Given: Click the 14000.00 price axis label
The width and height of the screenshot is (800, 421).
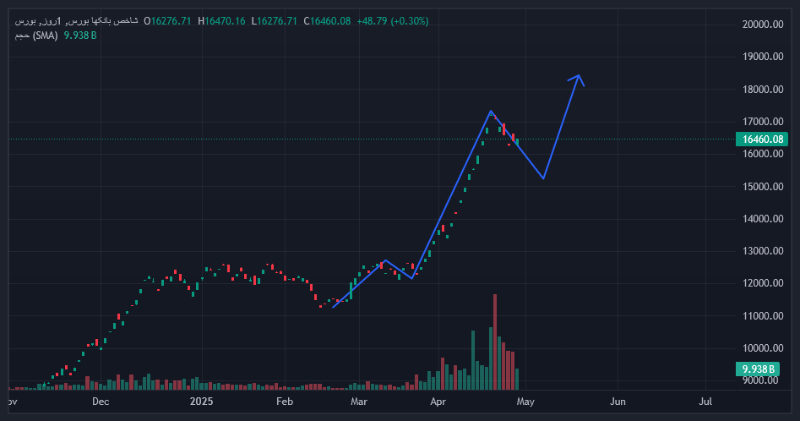Looking at the screenshot, I should tap(763, 219).
